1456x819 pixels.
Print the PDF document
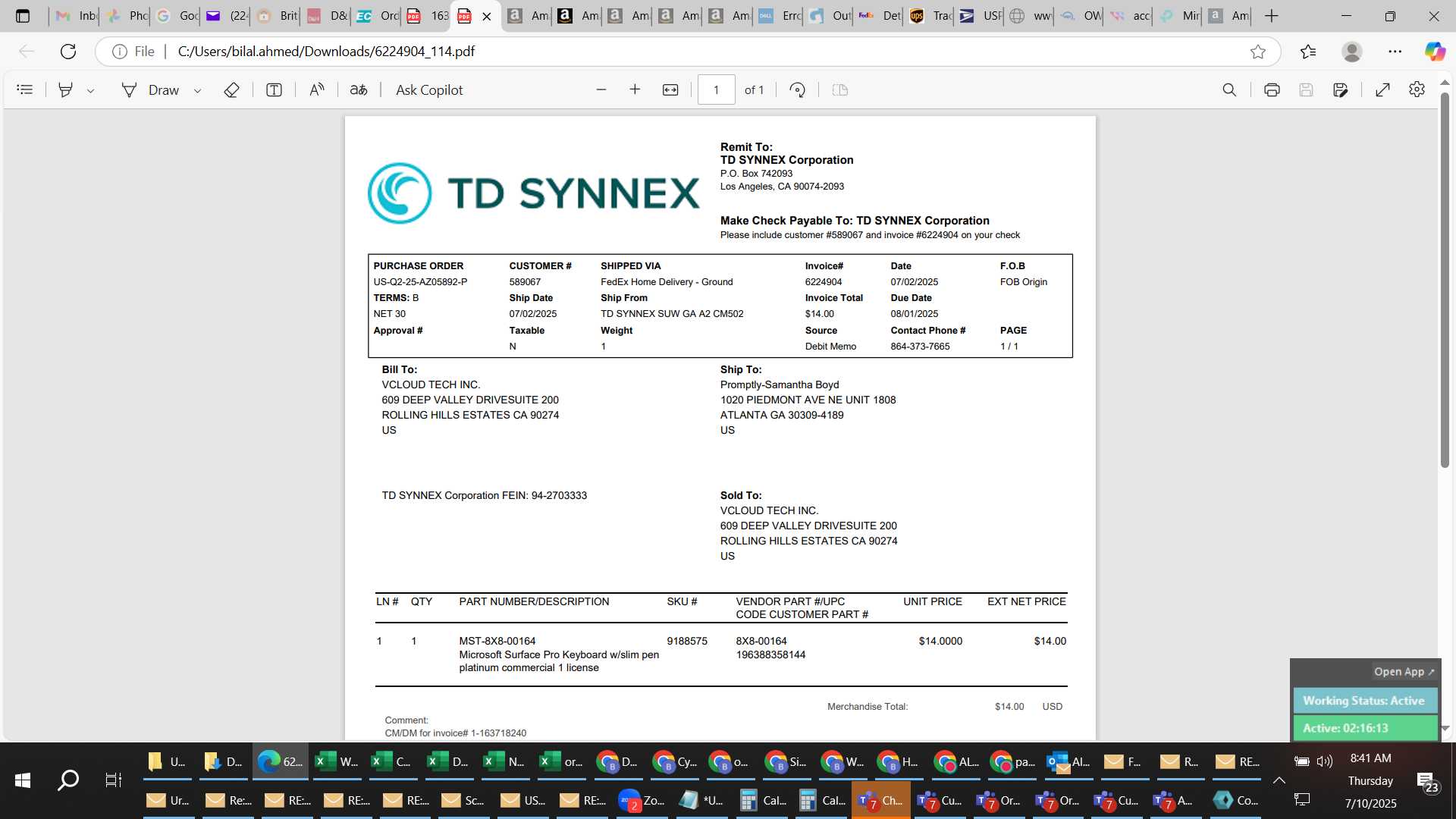[x=1272, y=89]
